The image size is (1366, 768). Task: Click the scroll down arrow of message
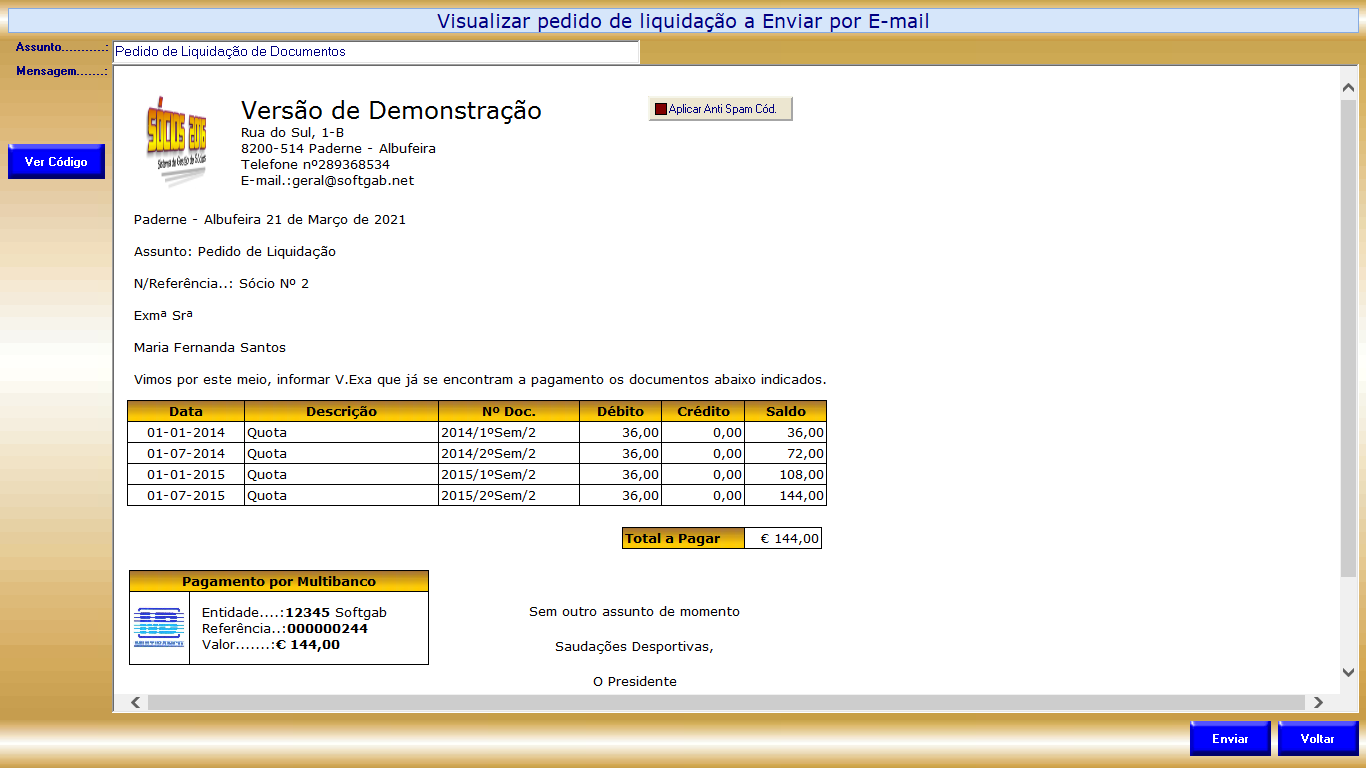point(1347,673)
